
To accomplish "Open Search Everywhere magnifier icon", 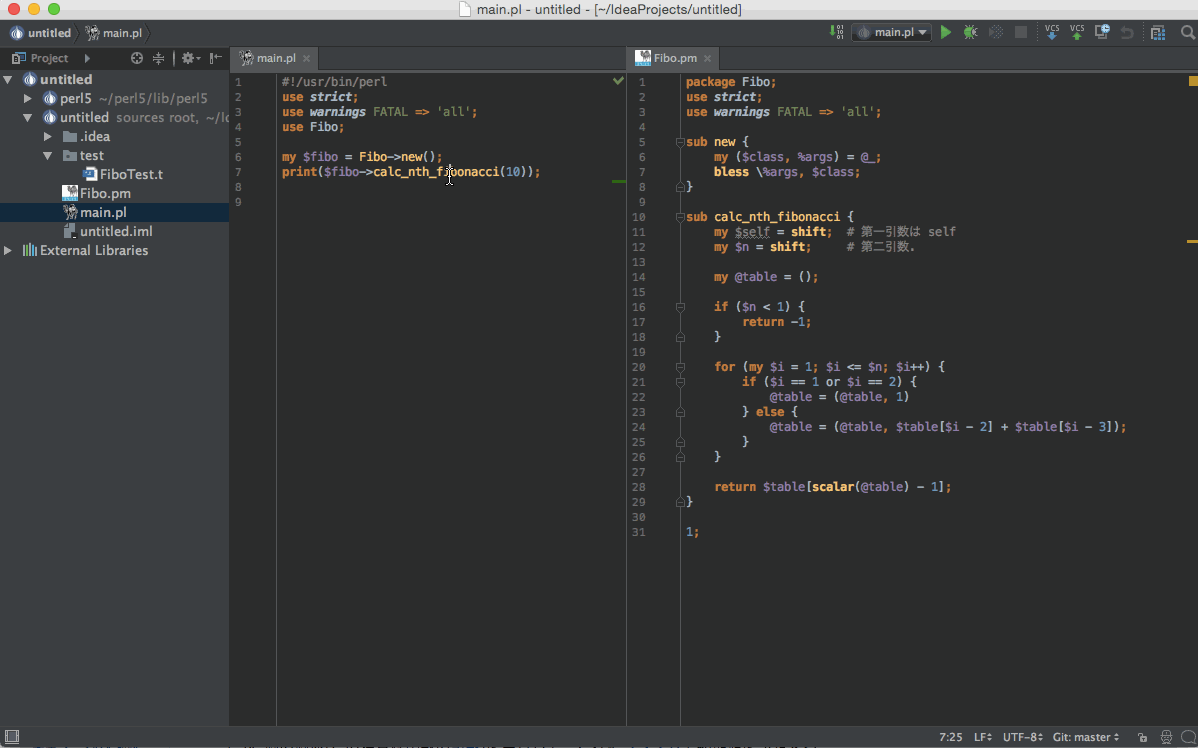I will pyautogui.click(x=1187, y=33).
